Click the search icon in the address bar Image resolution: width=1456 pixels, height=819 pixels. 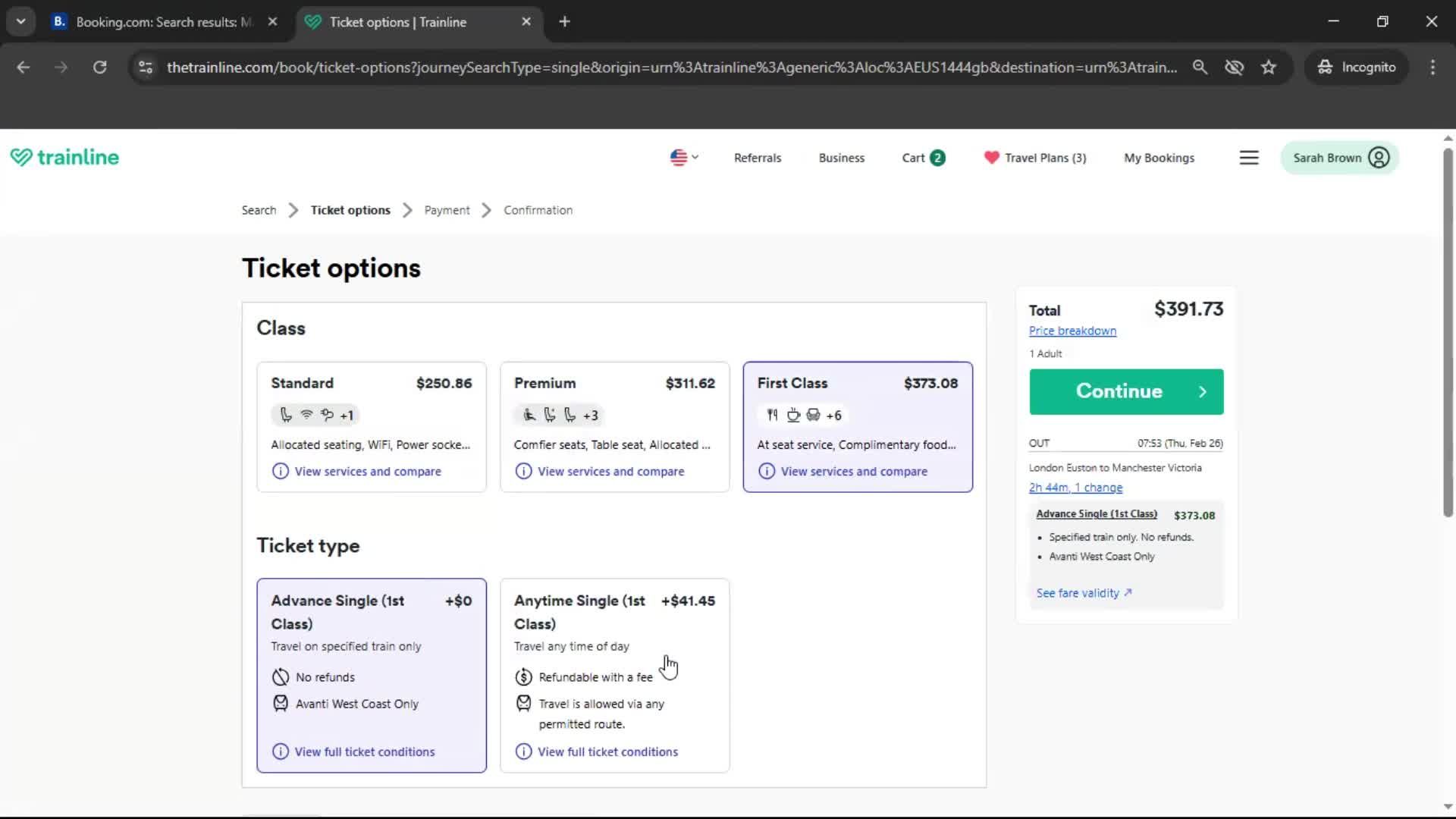pos(1200,67)
